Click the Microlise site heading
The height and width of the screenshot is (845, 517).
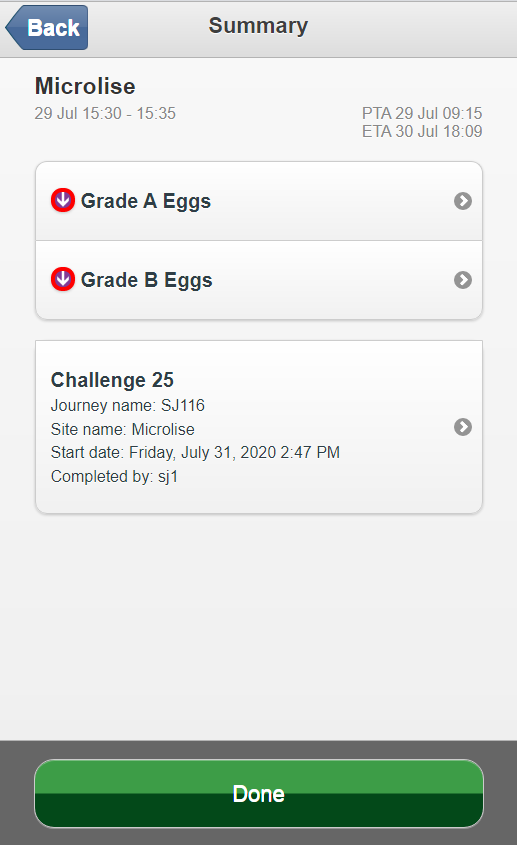click(x=85, y=86)
